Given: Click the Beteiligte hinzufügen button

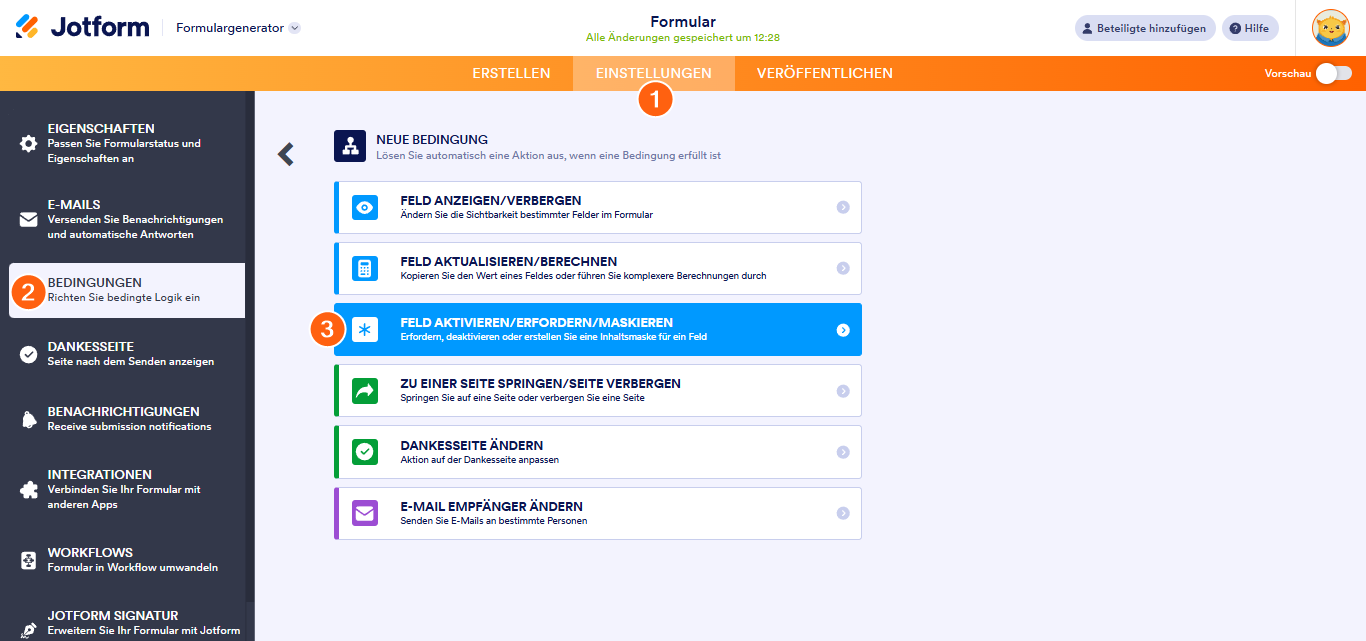Looking at the screenshot, I should (1145, 28).
